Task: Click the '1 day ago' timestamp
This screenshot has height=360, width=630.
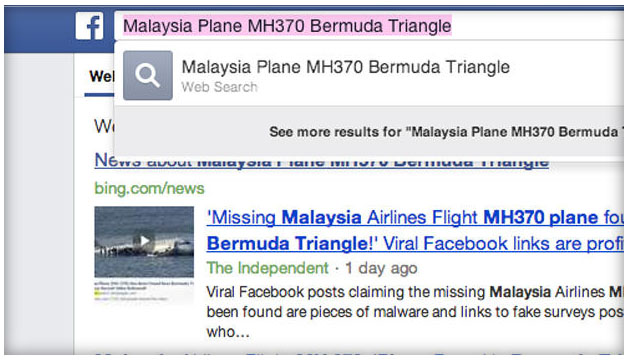Action: tap(381, 268)
